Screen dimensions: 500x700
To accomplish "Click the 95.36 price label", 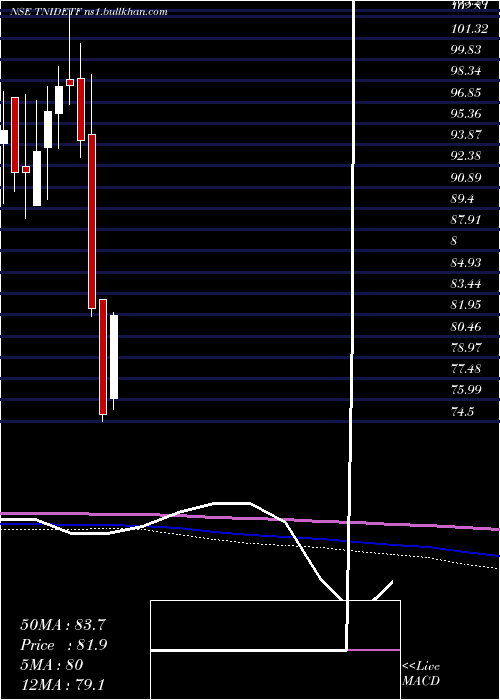I will tap(466, 114).
